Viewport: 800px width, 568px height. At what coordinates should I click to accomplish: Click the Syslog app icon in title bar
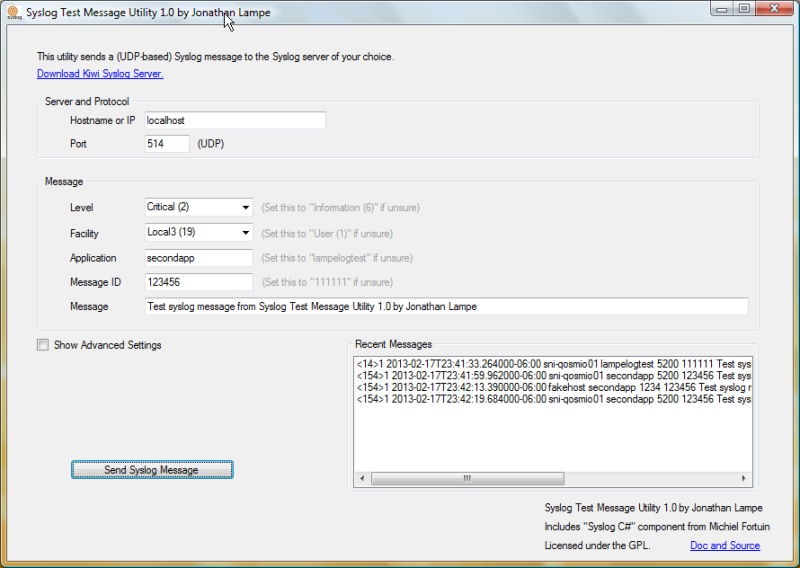[14, 13]
